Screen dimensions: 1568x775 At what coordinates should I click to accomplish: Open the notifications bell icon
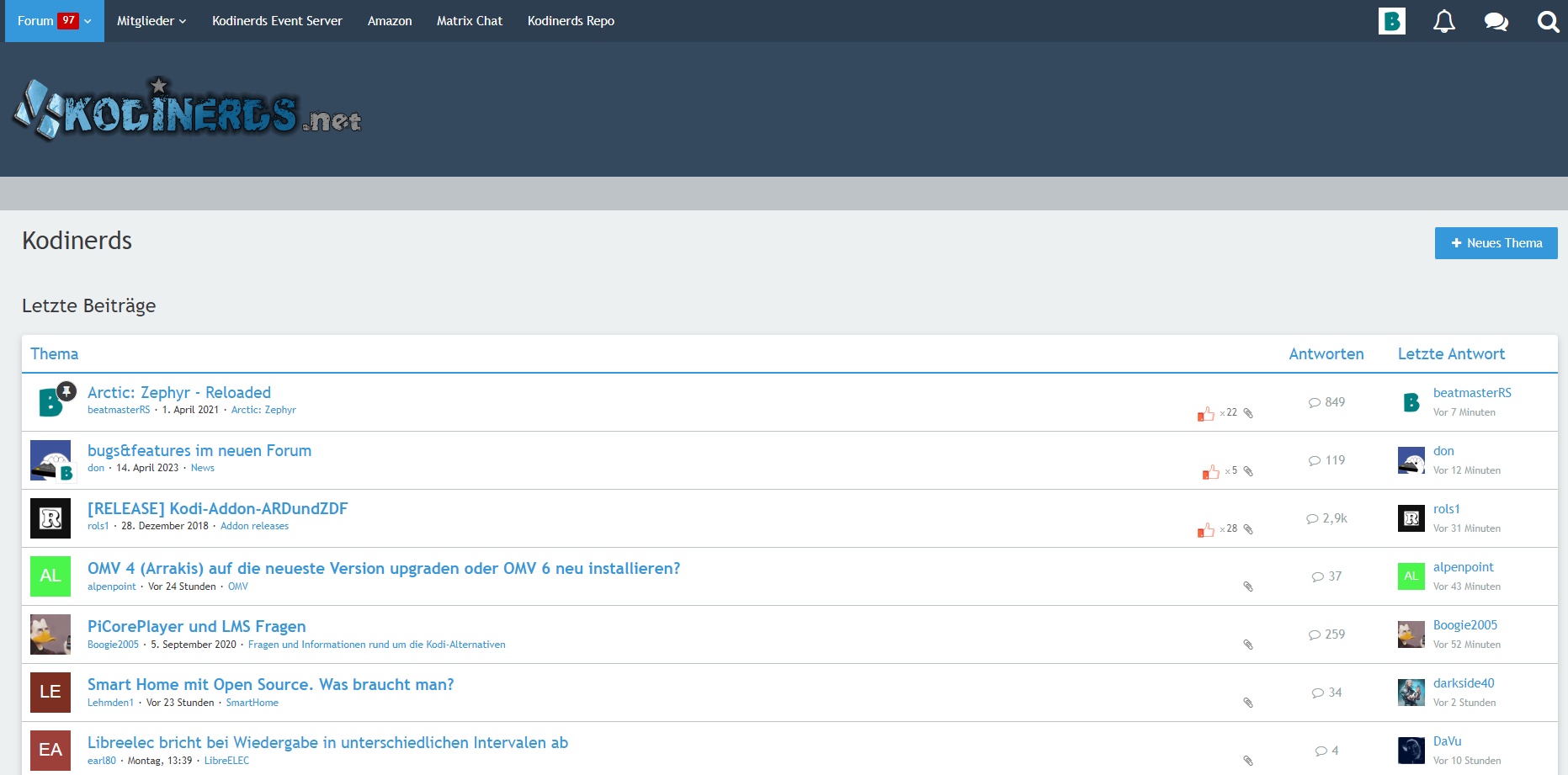[1443, 21]
